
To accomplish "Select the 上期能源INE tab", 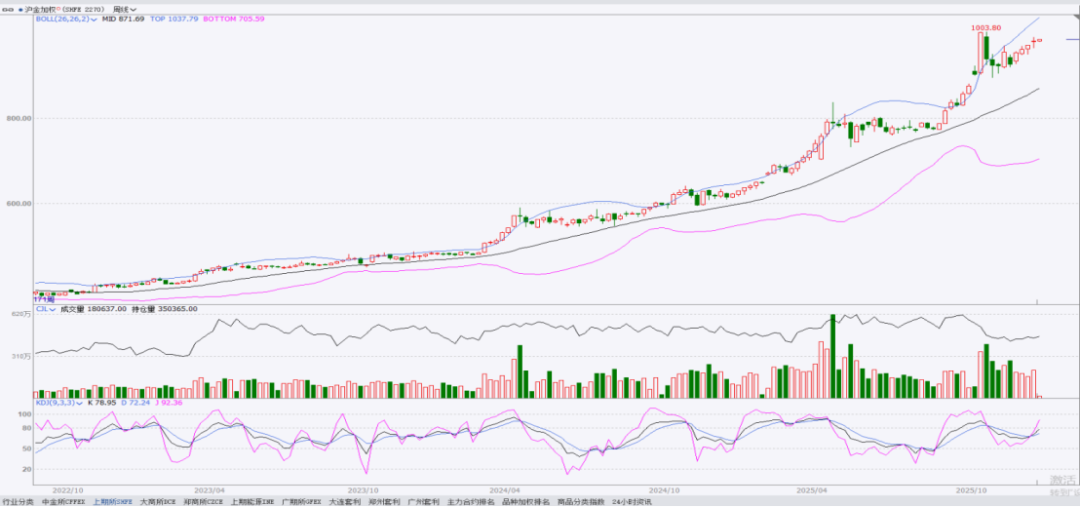I will (253, 502).
